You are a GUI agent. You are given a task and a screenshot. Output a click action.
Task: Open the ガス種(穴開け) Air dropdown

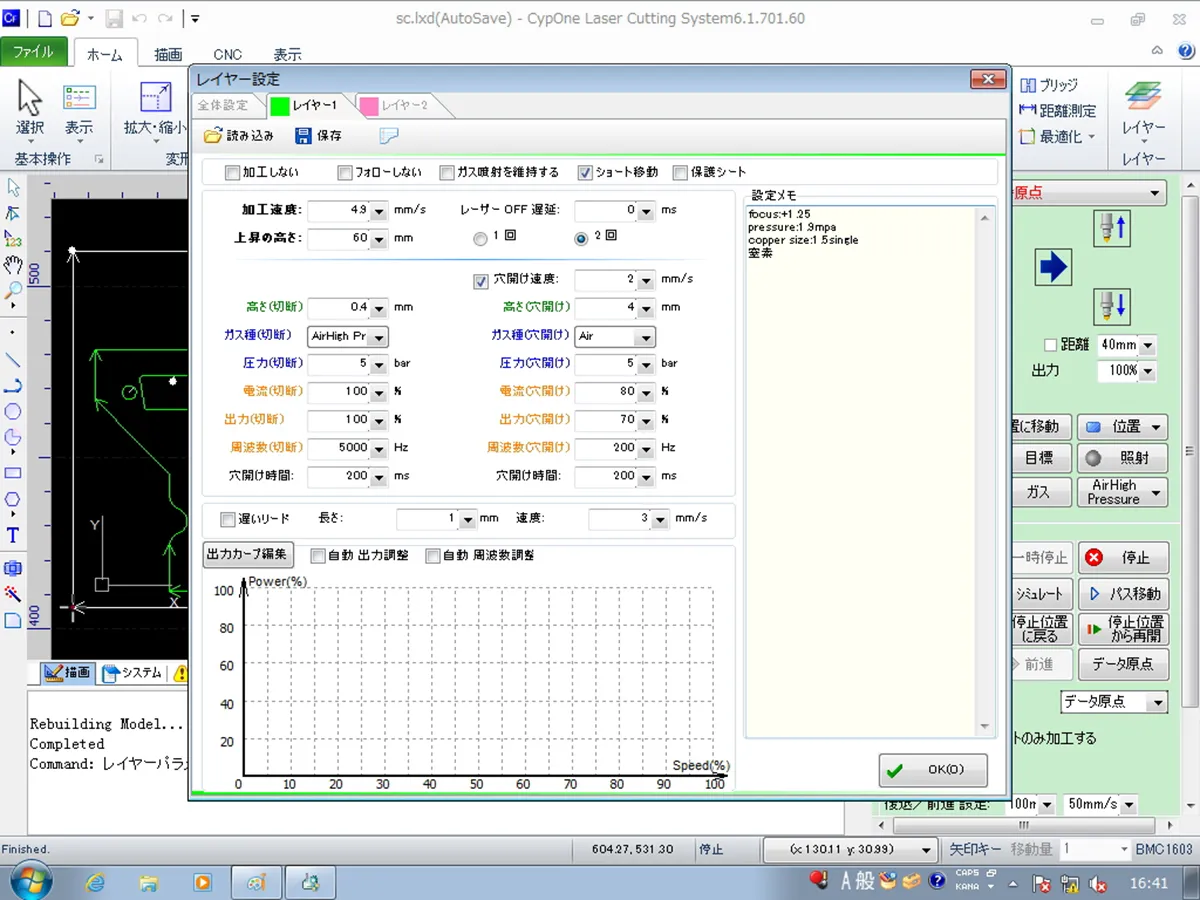[x=645, y=337]
